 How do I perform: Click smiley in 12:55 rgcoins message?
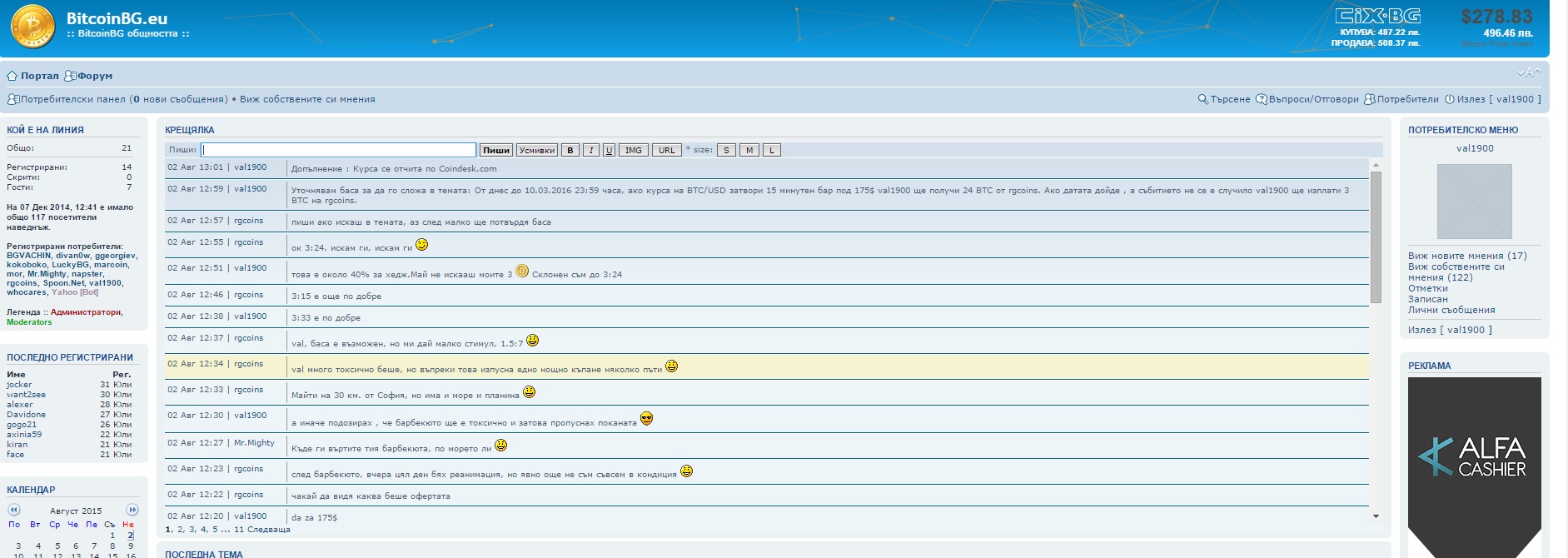(x=421, y=244)
